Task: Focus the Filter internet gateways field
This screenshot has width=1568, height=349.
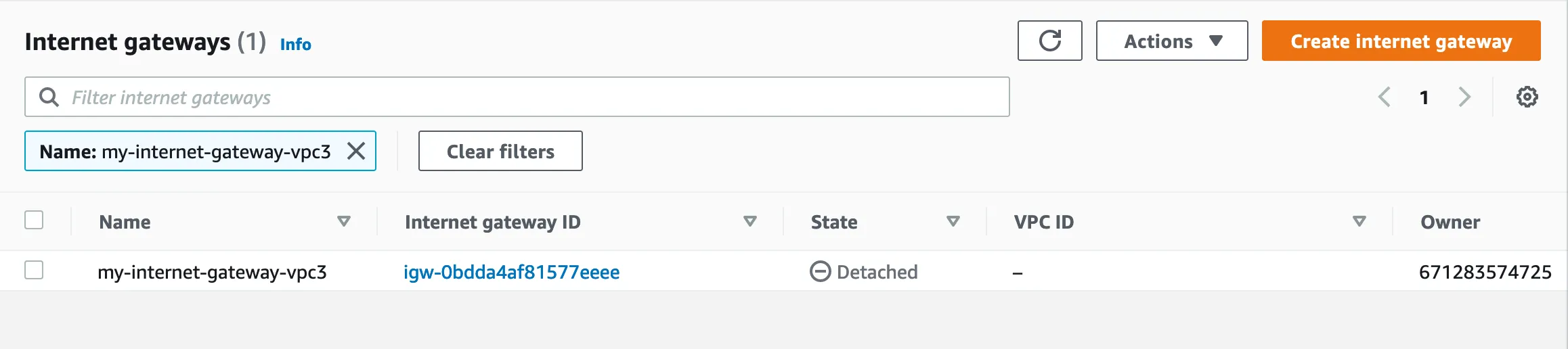Action: tap(528, 97)
